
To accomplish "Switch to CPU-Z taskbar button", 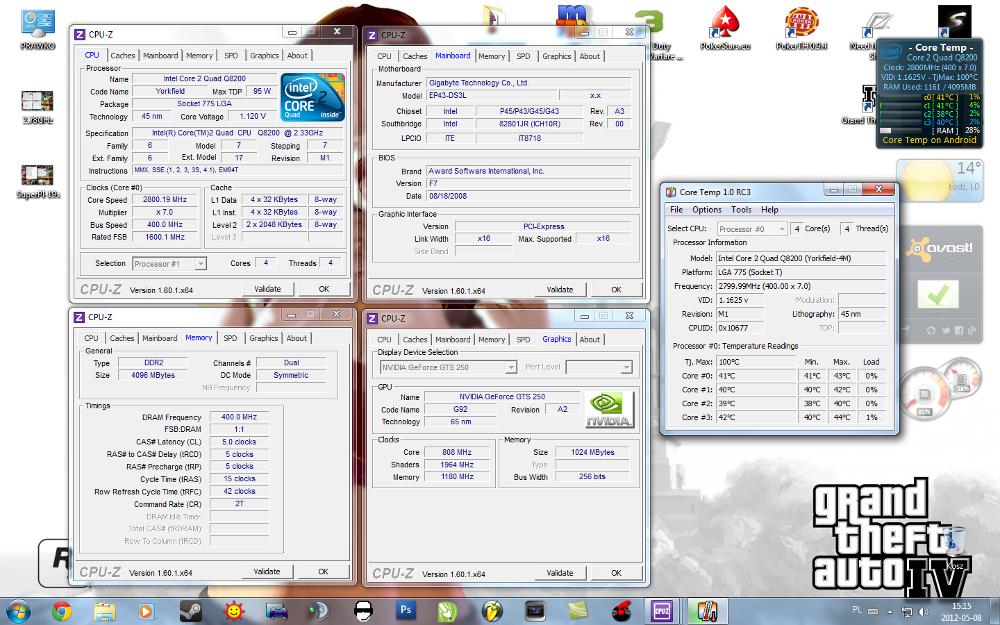I will (x=662, y=610).
